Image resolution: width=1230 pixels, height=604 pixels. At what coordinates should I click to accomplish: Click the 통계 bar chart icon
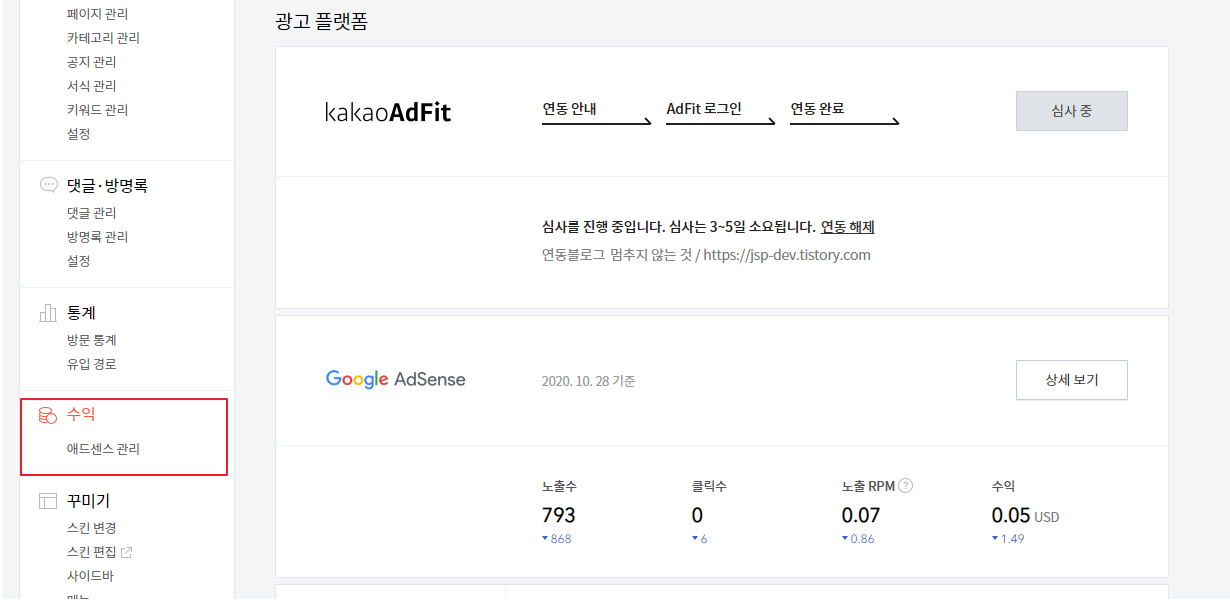pos(48,313)
